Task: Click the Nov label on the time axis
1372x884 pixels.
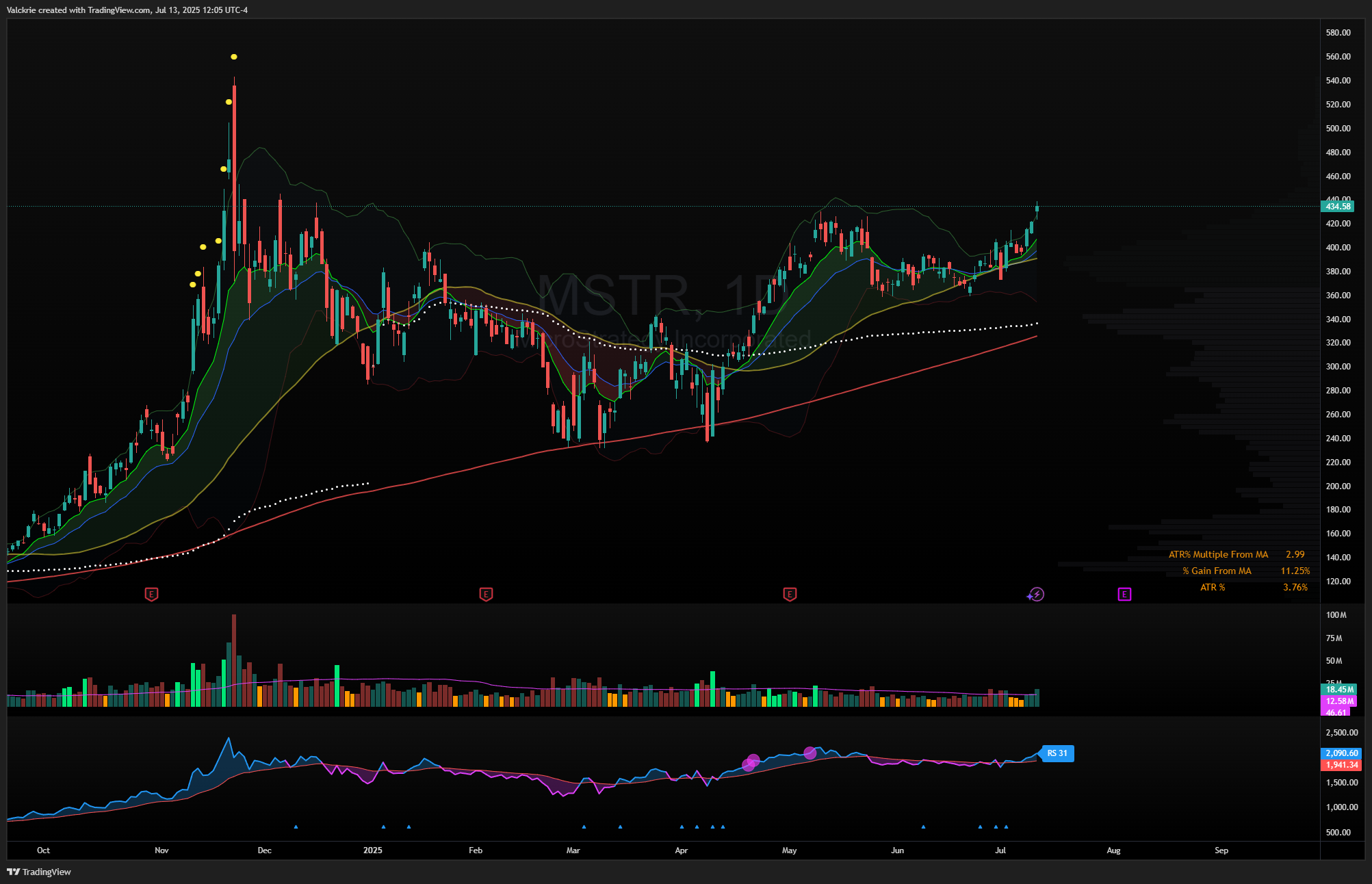Action: (x=161, y=850)
